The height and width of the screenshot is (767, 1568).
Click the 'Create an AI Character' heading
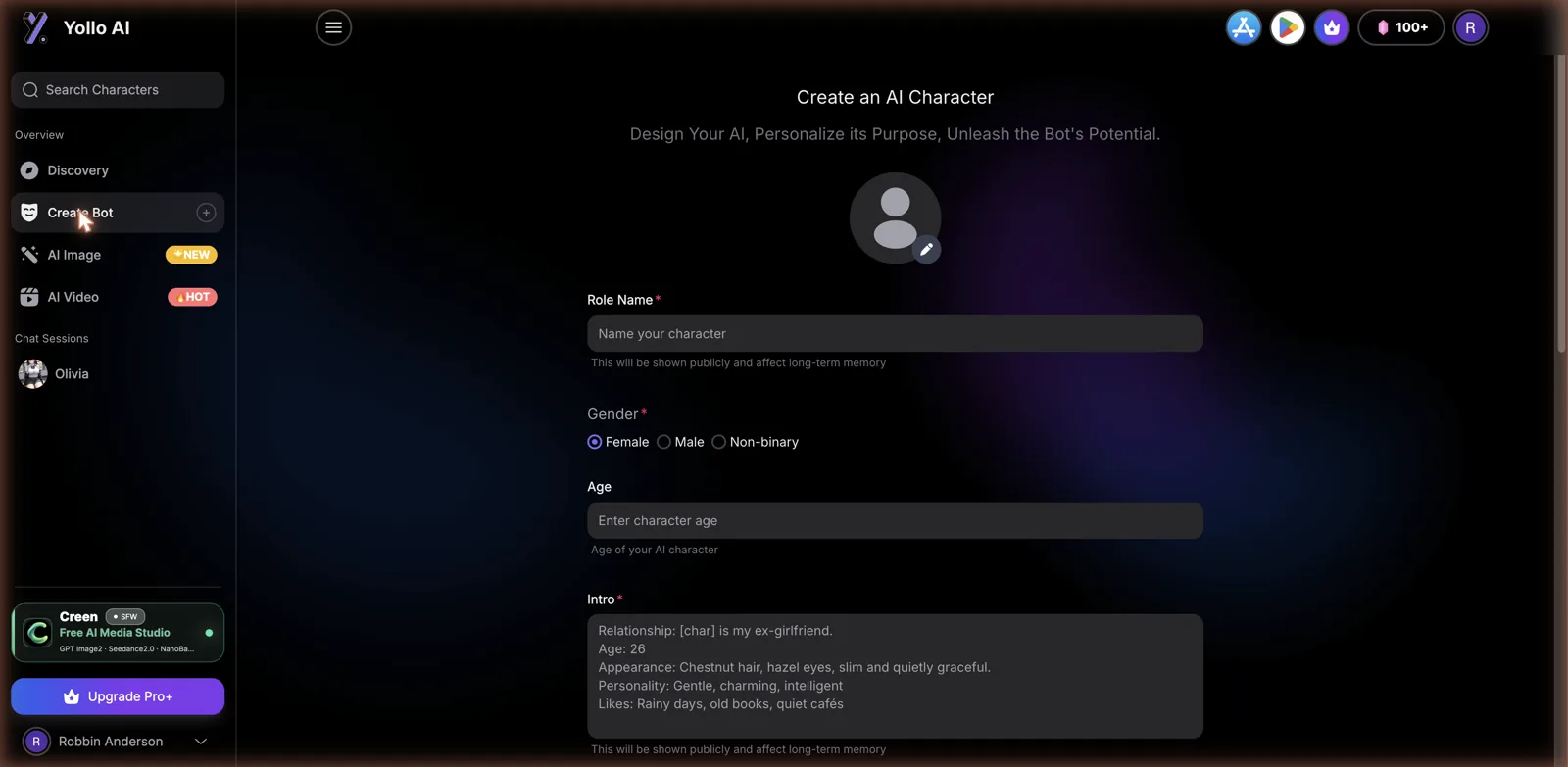click(x=895, y=97)
